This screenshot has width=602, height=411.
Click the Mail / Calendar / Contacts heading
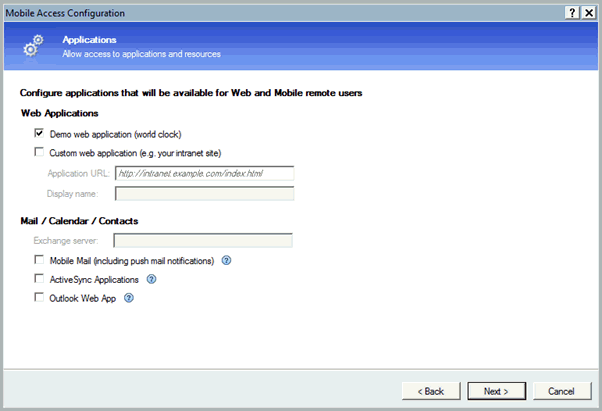(79, 220)
